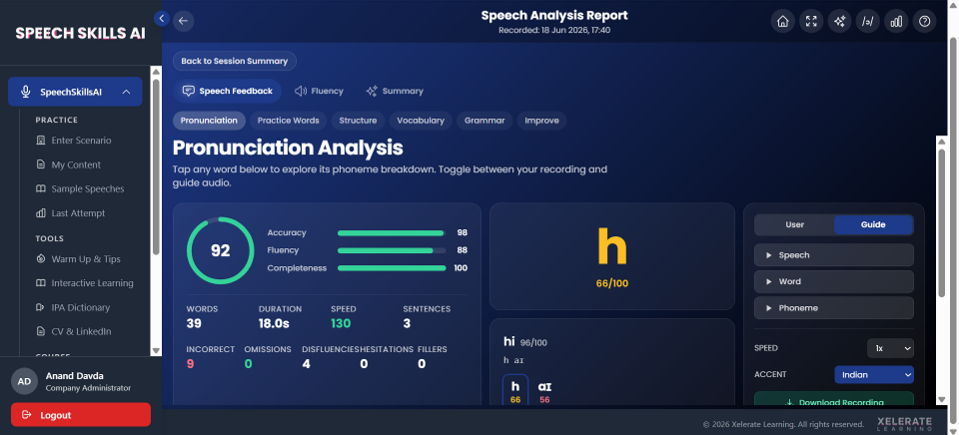Viewport: 959px width, 435px height.
Task: Select the Structure sub-tab
Action: pos(358,121)
